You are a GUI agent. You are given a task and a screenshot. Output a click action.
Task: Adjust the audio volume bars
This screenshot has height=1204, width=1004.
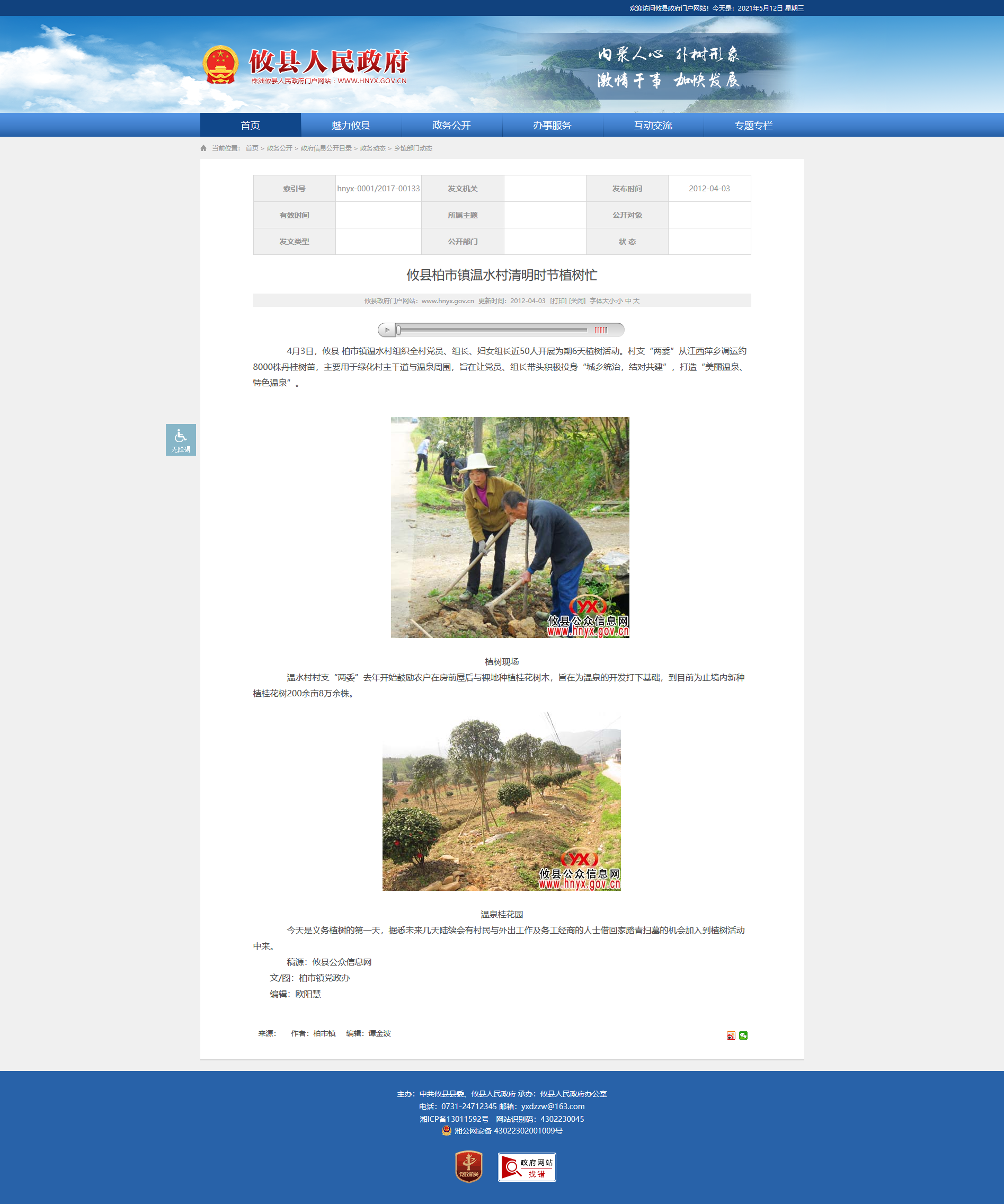coord(601,330)
